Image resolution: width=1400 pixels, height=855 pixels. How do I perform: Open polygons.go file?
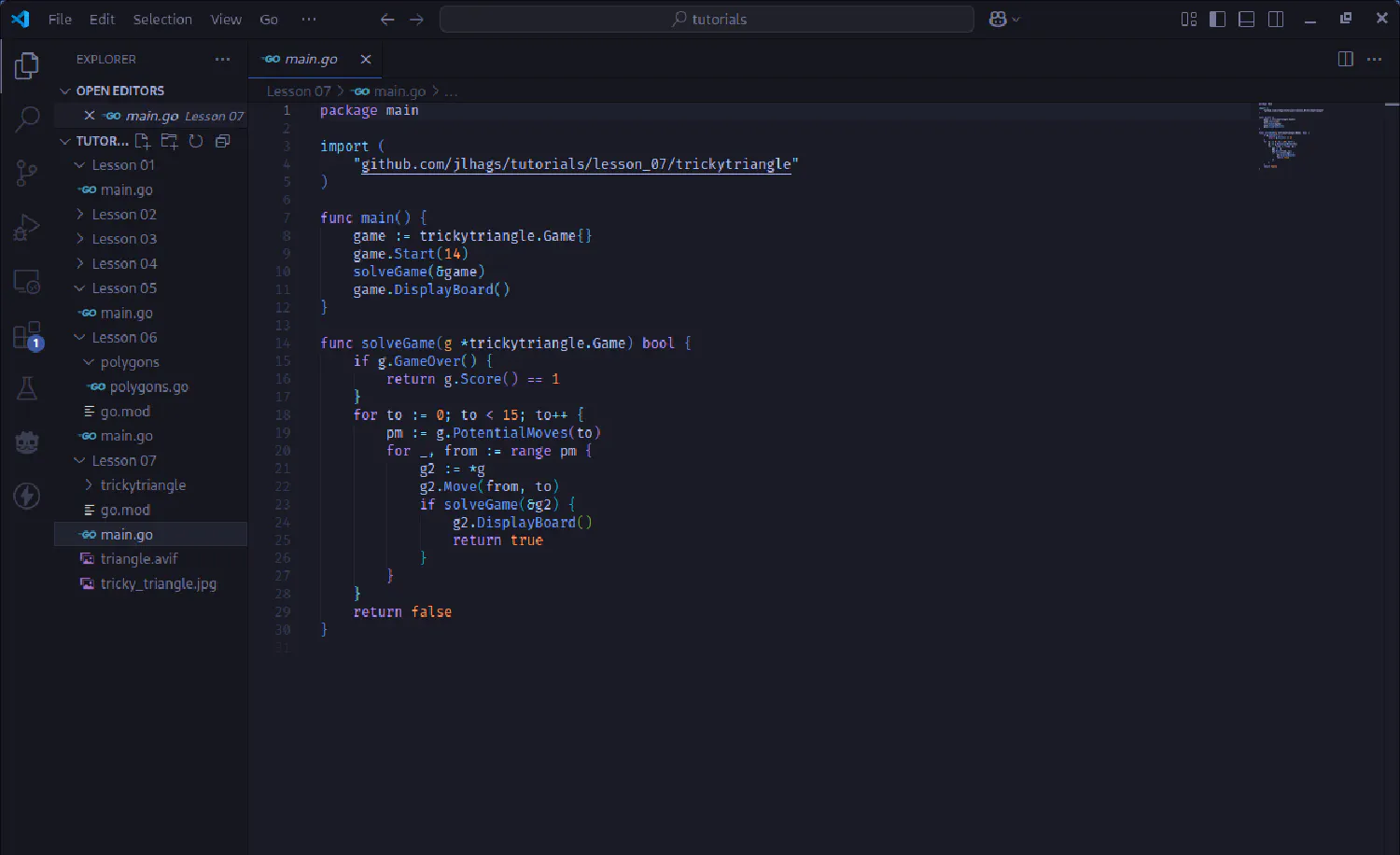(x=150, y=387)
